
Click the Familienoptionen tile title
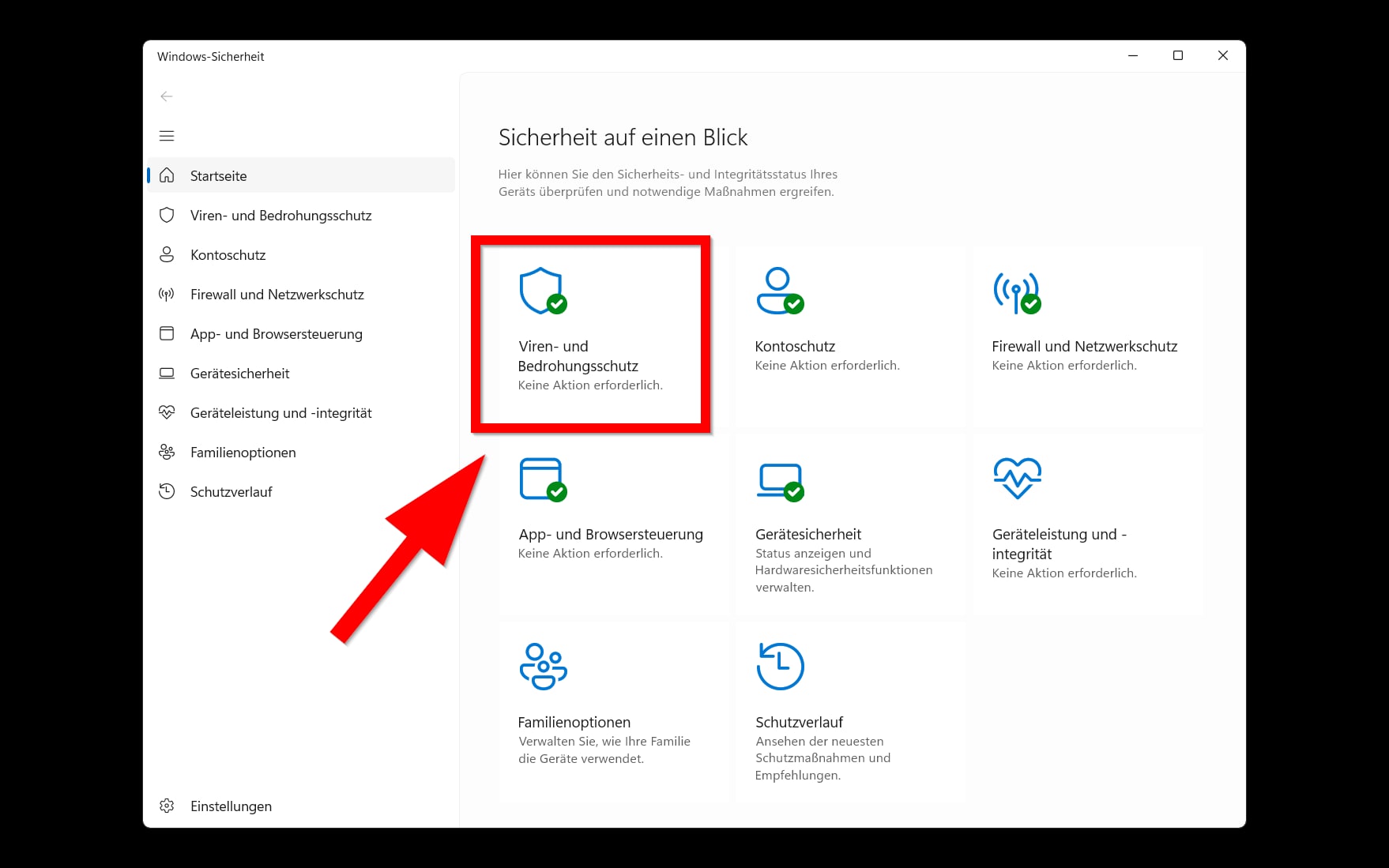[574, 722]
